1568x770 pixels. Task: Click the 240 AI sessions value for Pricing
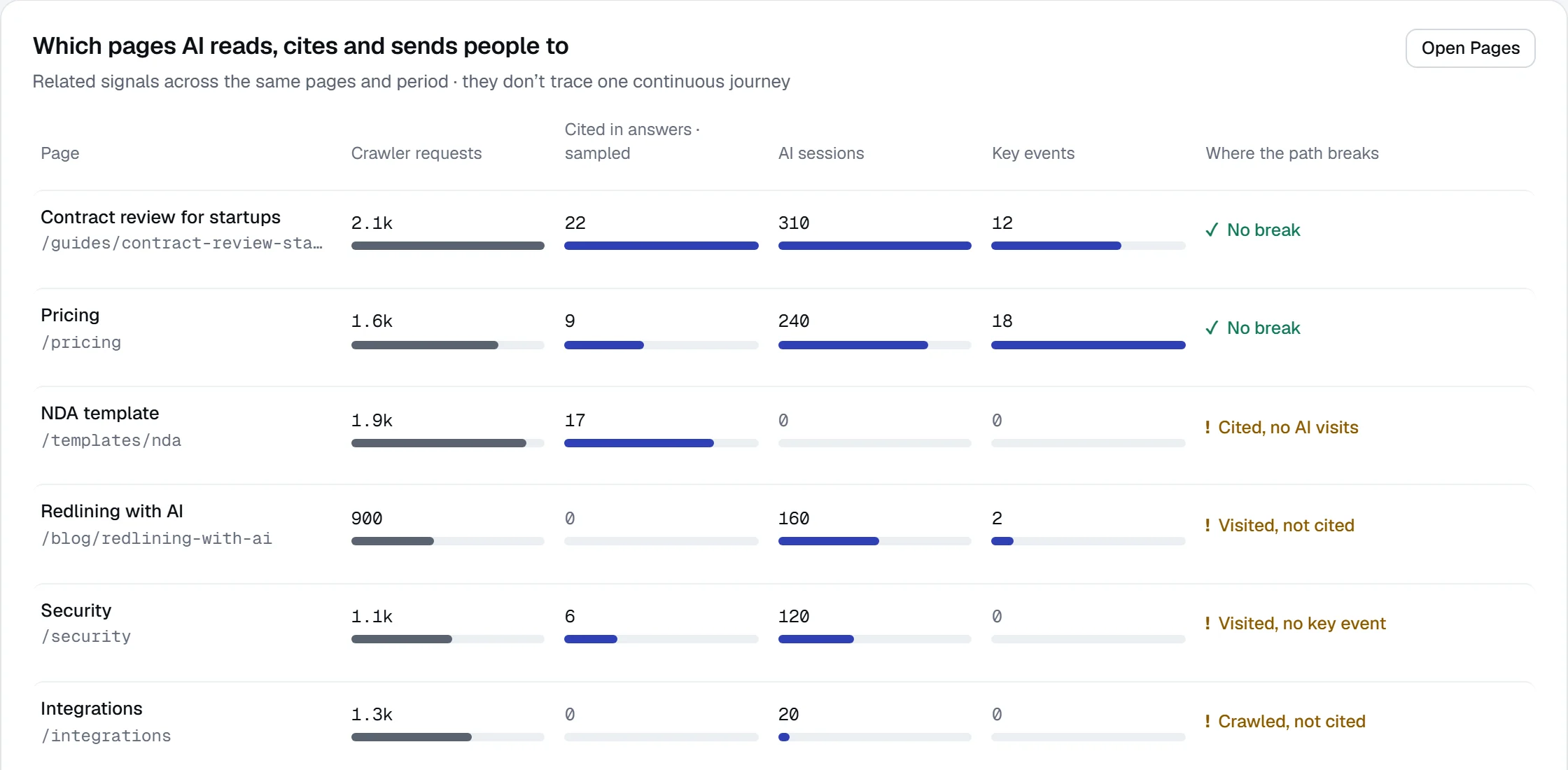click(794, 321)
